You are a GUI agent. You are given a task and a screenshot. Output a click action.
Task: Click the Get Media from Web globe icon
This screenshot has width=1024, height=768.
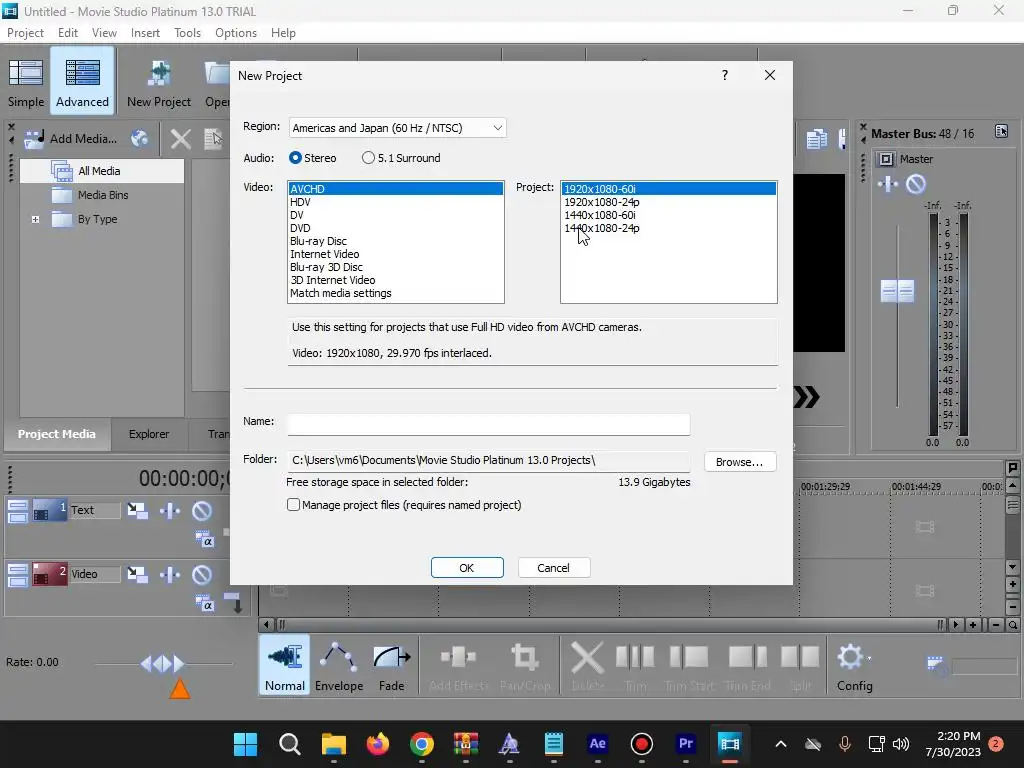pos(139,138)
